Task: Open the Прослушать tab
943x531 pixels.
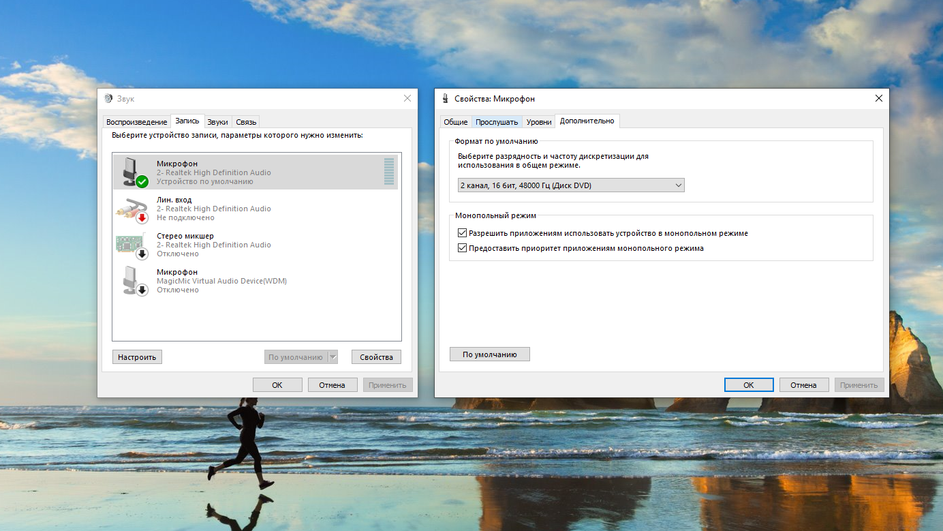Action: [x=496, y=122]
